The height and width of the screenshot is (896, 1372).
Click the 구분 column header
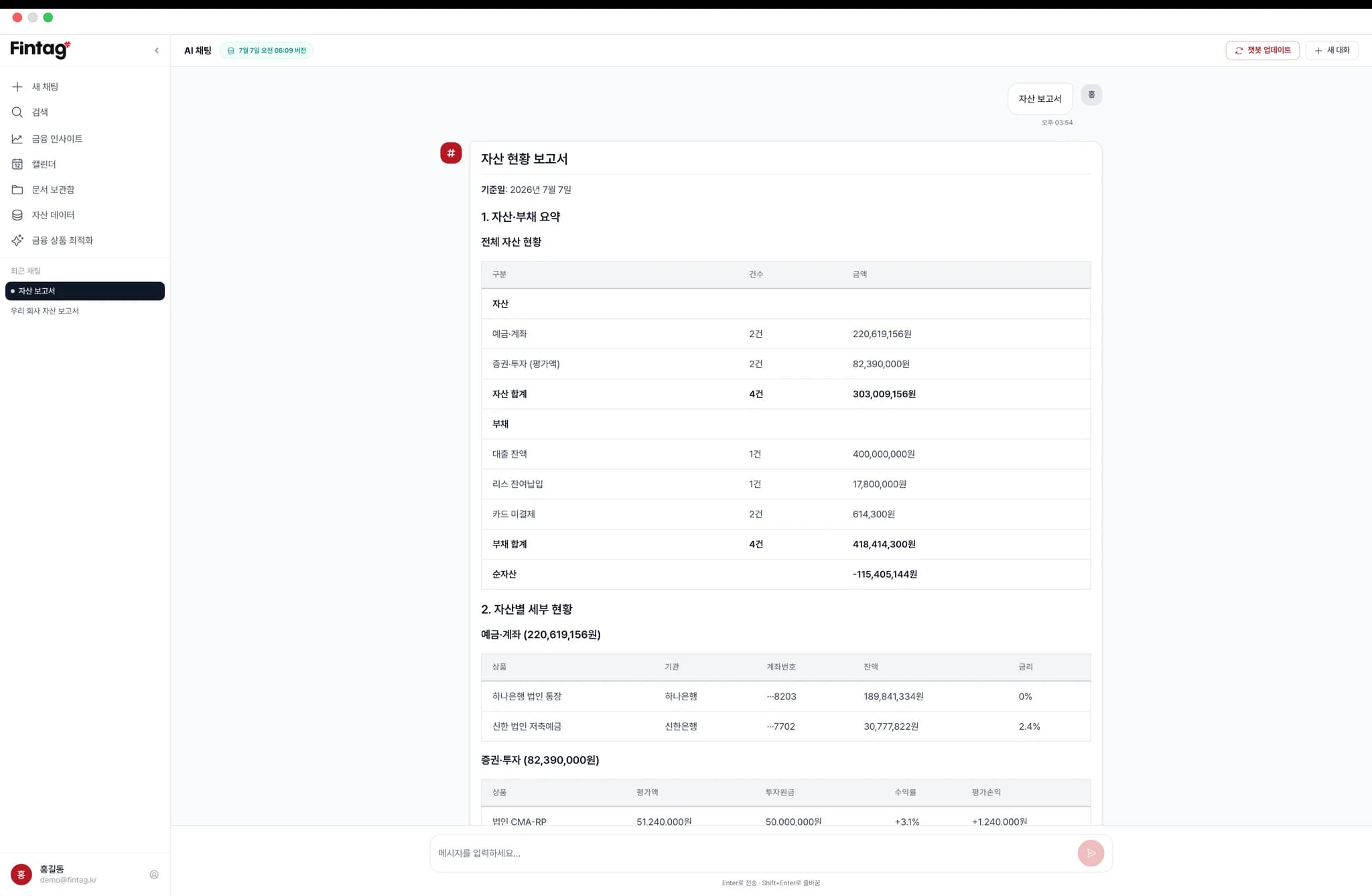coord(499,274)
